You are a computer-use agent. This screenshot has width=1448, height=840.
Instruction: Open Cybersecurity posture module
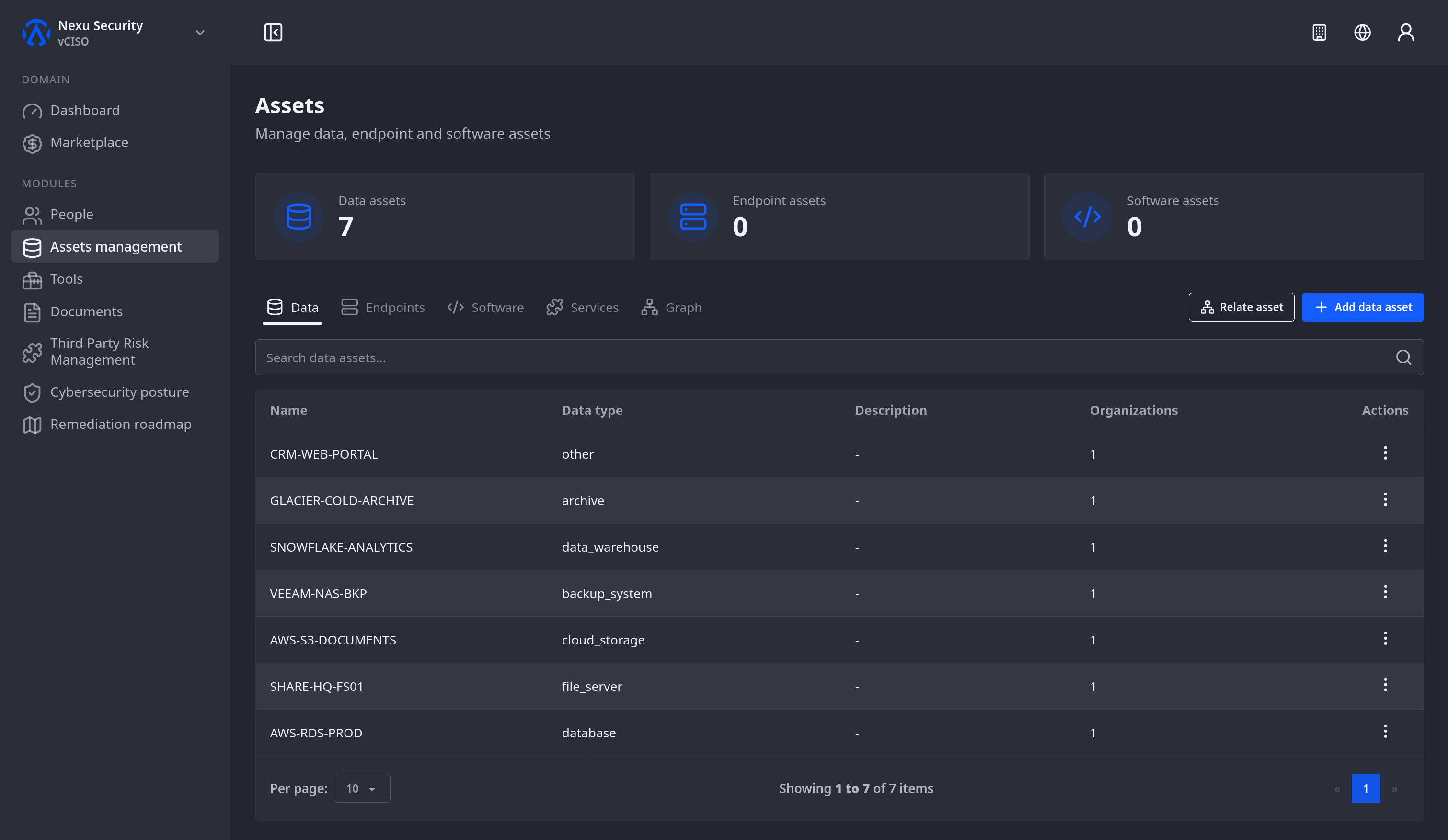115,392
